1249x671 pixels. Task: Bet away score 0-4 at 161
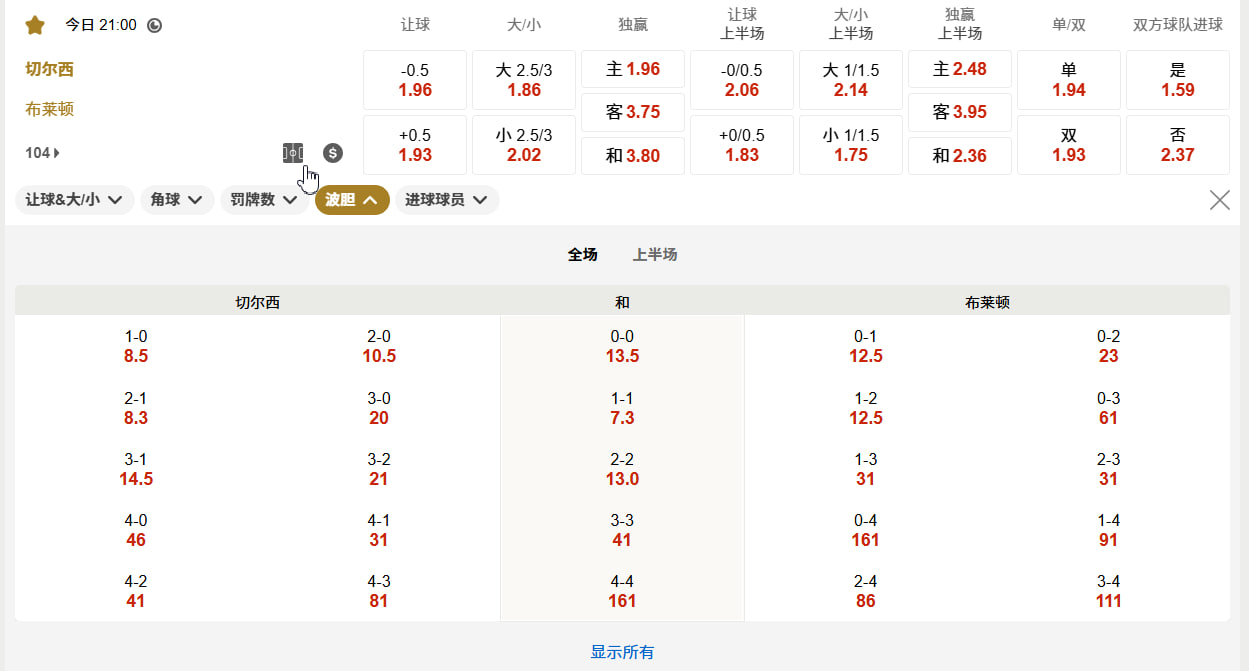pos(865,530)
